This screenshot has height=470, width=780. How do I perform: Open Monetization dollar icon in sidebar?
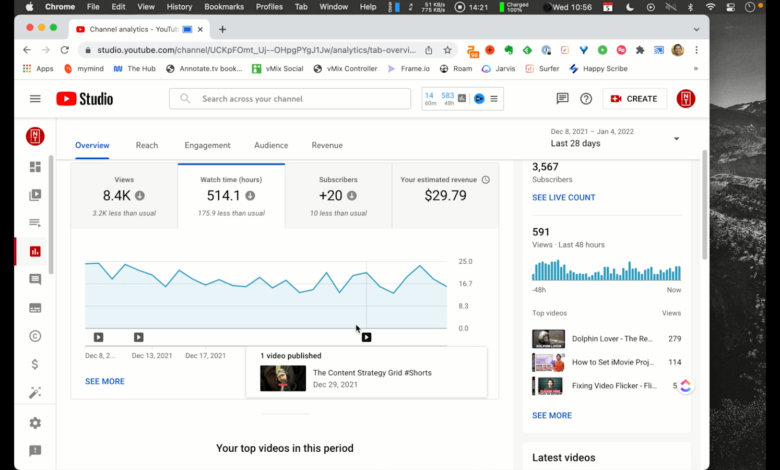[35, 364]
